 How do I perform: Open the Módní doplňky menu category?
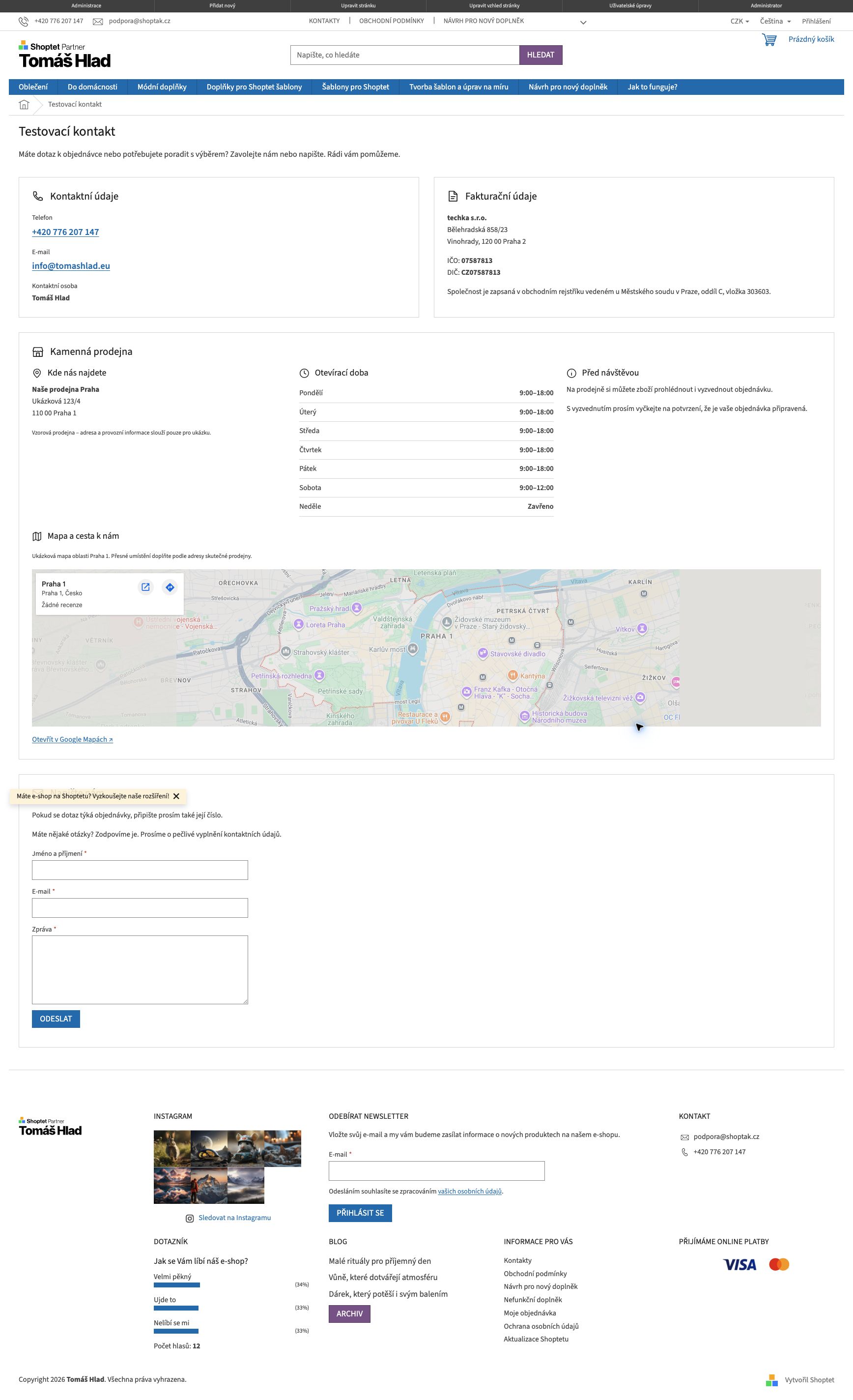point(162,87)
